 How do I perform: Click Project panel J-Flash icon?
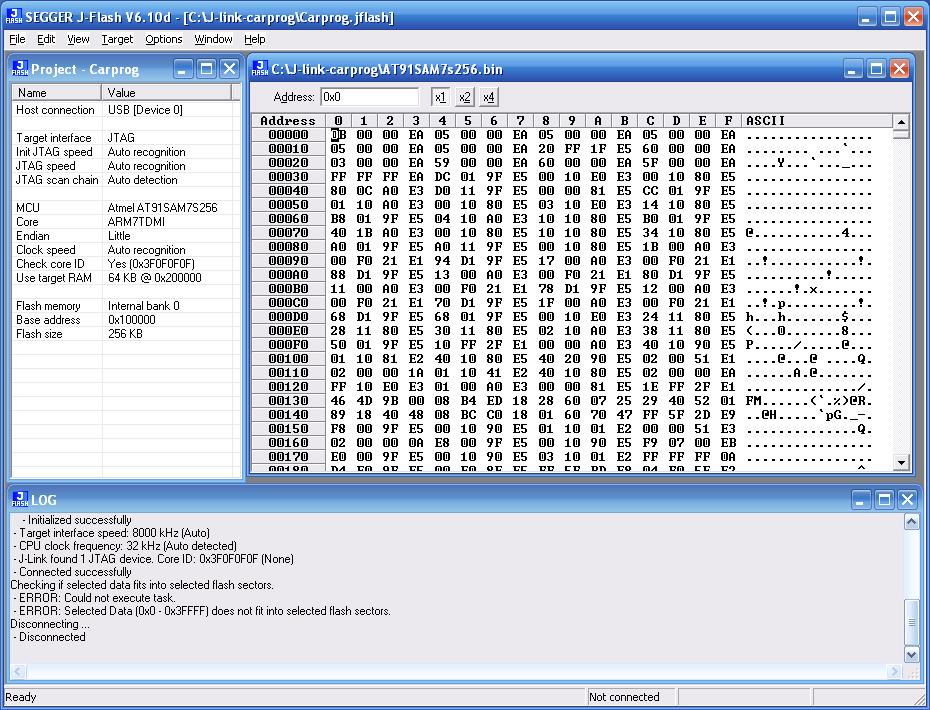20,69
